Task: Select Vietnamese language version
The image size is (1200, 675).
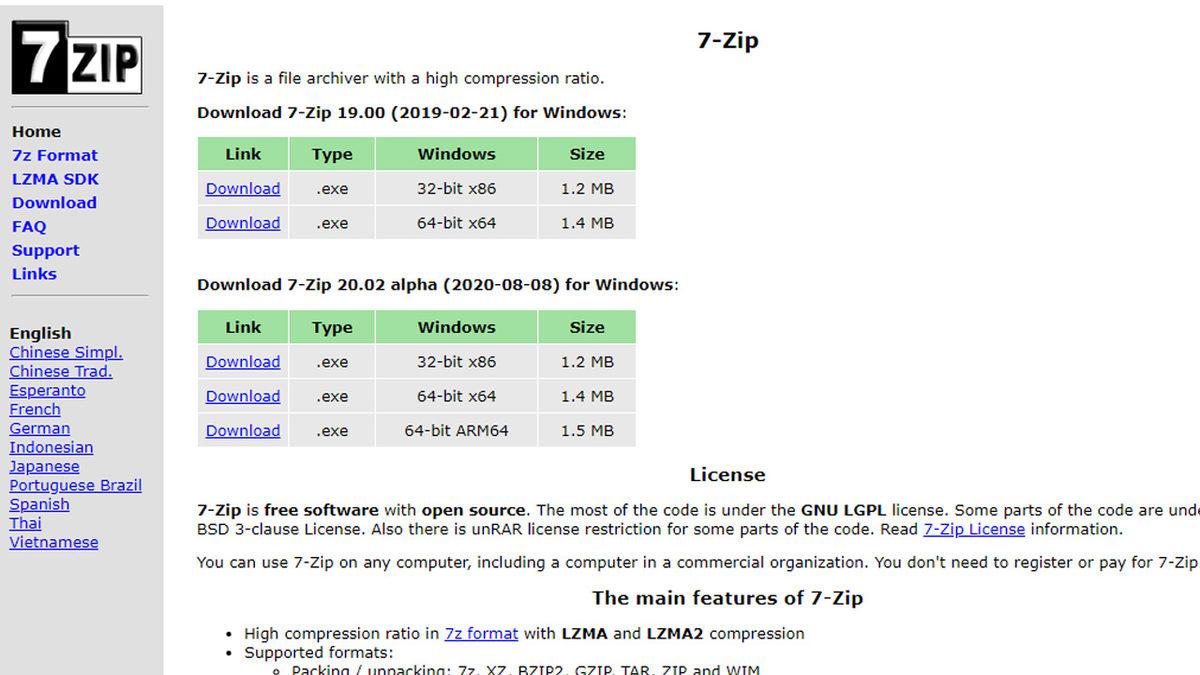Action: (54, 543)
